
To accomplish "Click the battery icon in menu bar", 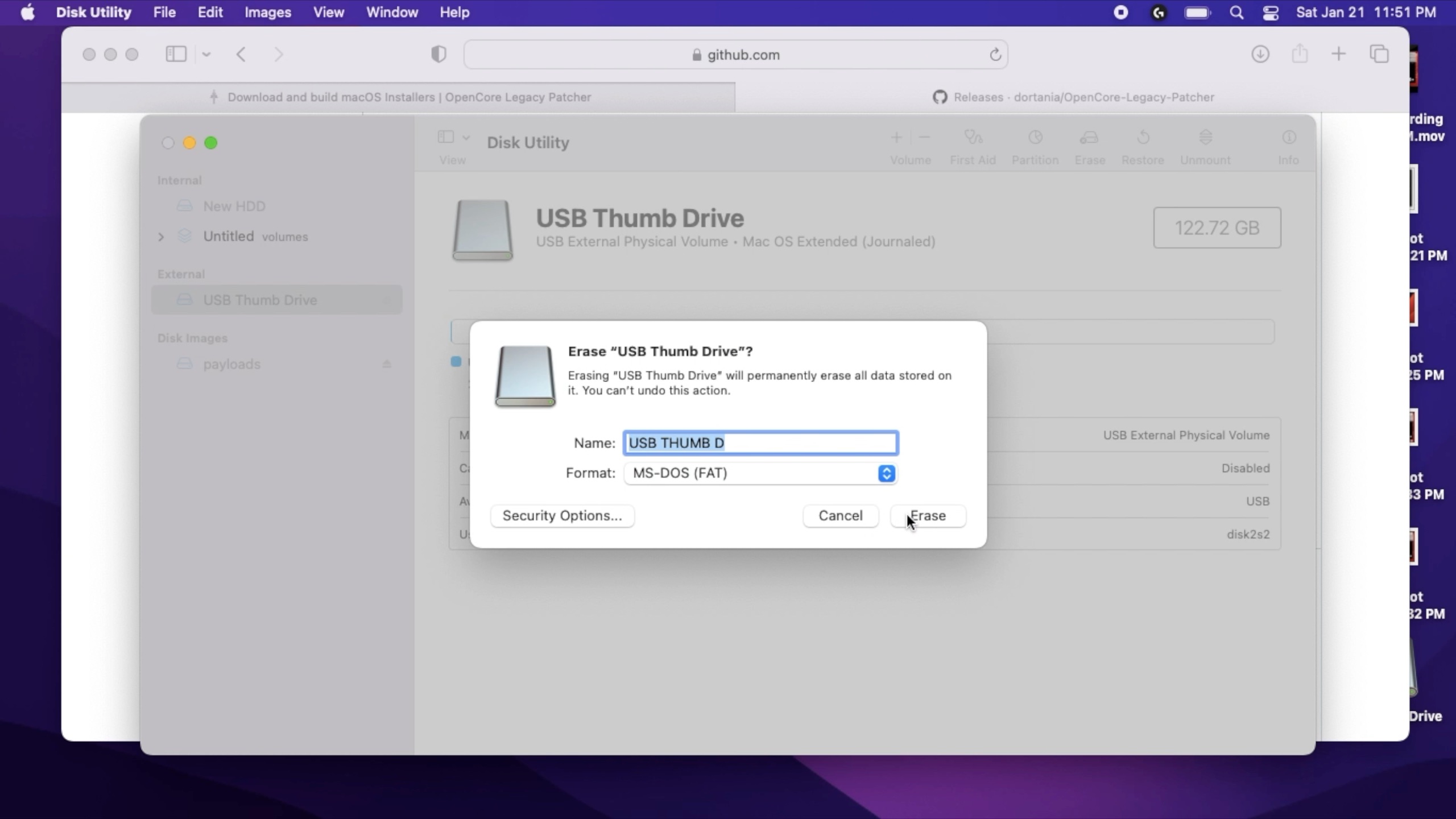I will point(1198,13).
